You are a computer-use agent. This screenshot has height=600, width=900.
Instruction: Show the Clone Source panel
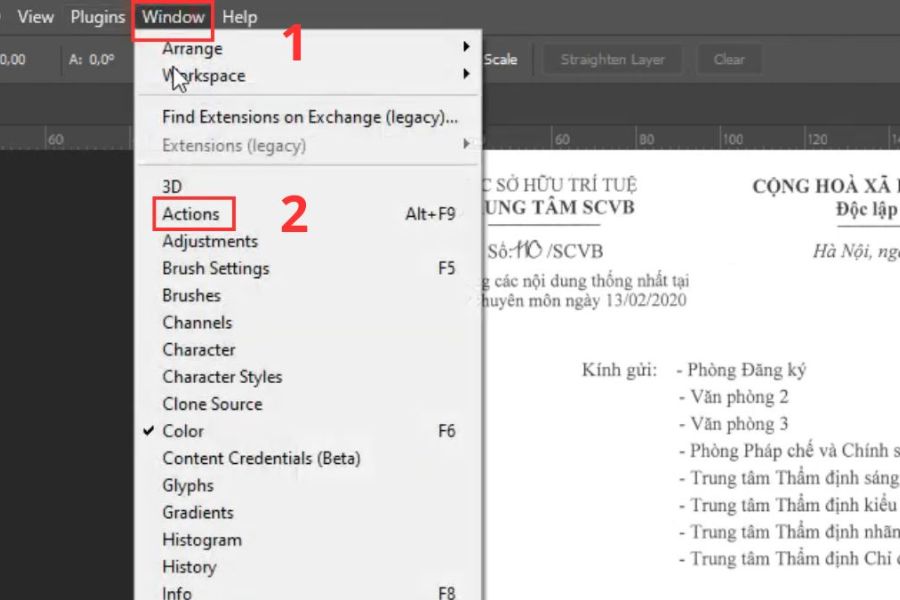tap(212, 404)
